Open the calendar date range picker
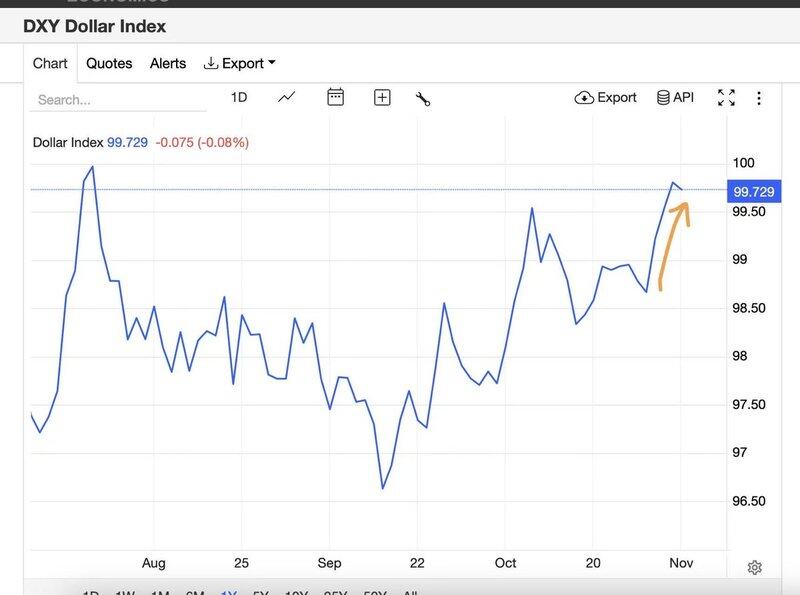 pos(335,97)
